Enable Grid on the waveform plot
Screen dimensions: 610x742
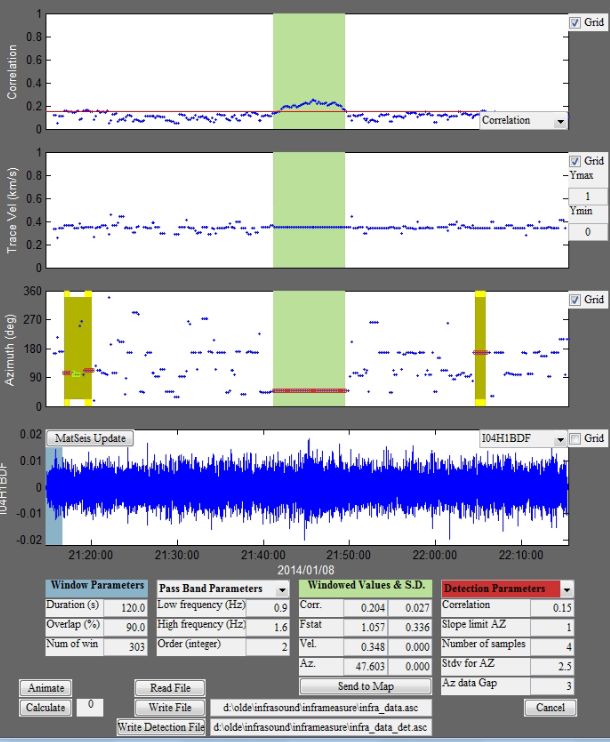[574, 438]
